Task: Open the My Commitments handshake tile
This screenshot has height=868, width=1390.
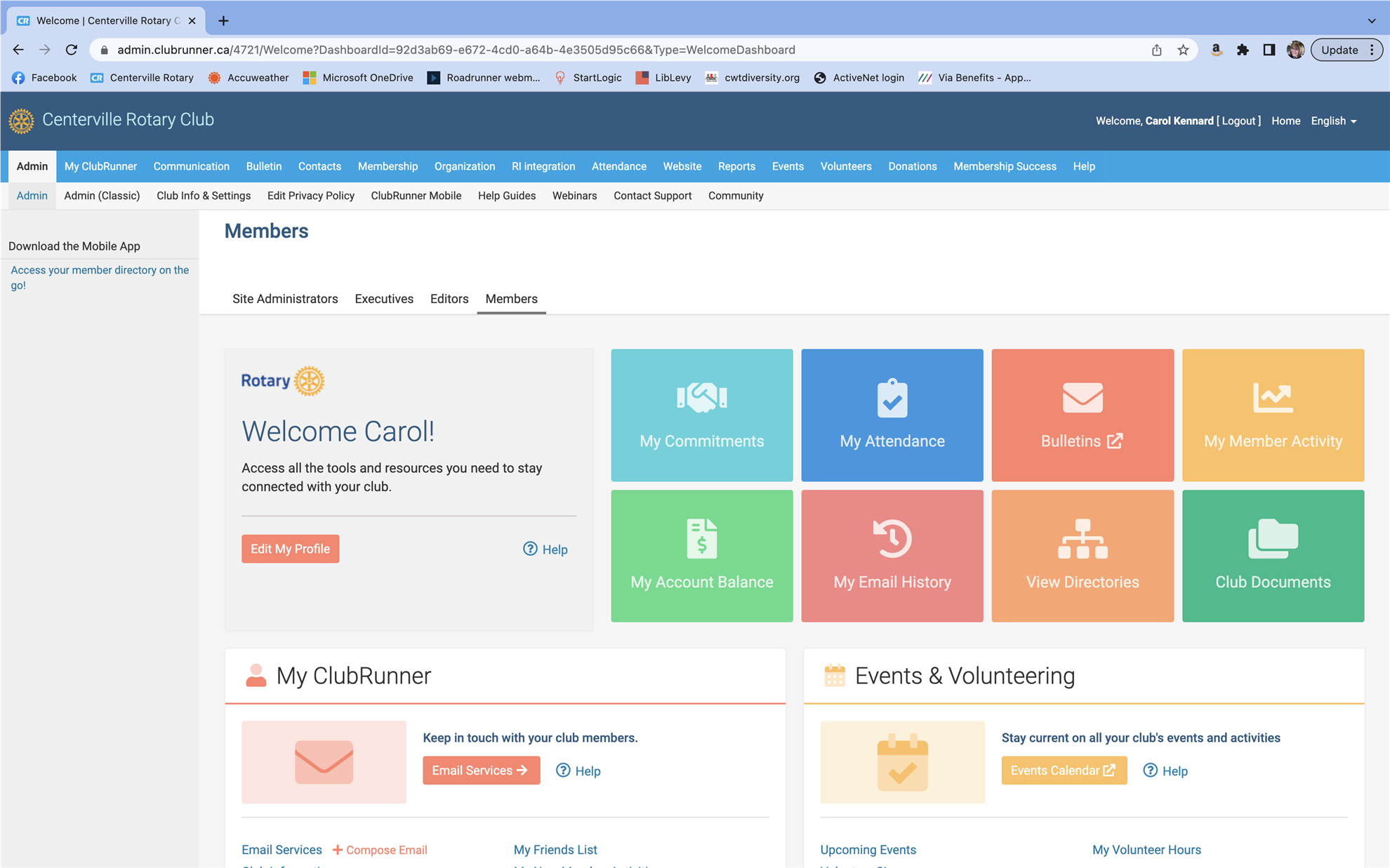Action: [701, 415]
